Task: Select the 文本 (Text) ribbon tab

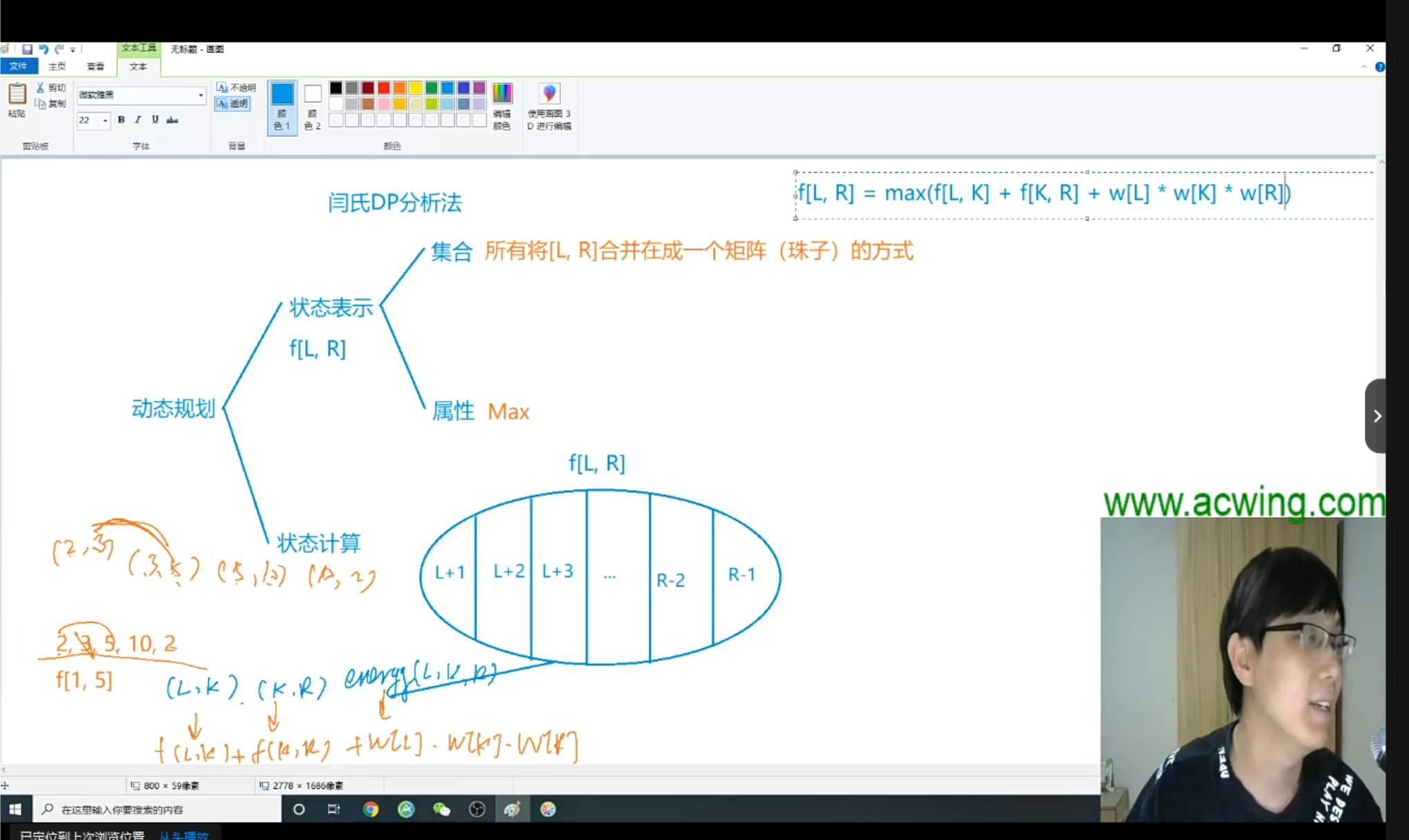Action: pyautogui.click(x=138, y=66)
